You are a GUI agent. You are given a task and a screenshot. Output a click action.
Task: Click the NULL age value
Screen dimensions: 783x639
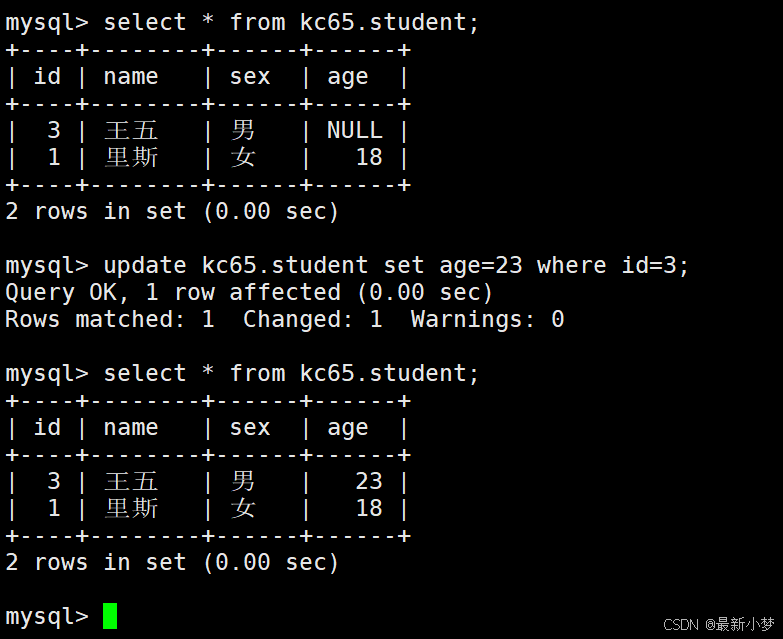[x=354, y=130]
